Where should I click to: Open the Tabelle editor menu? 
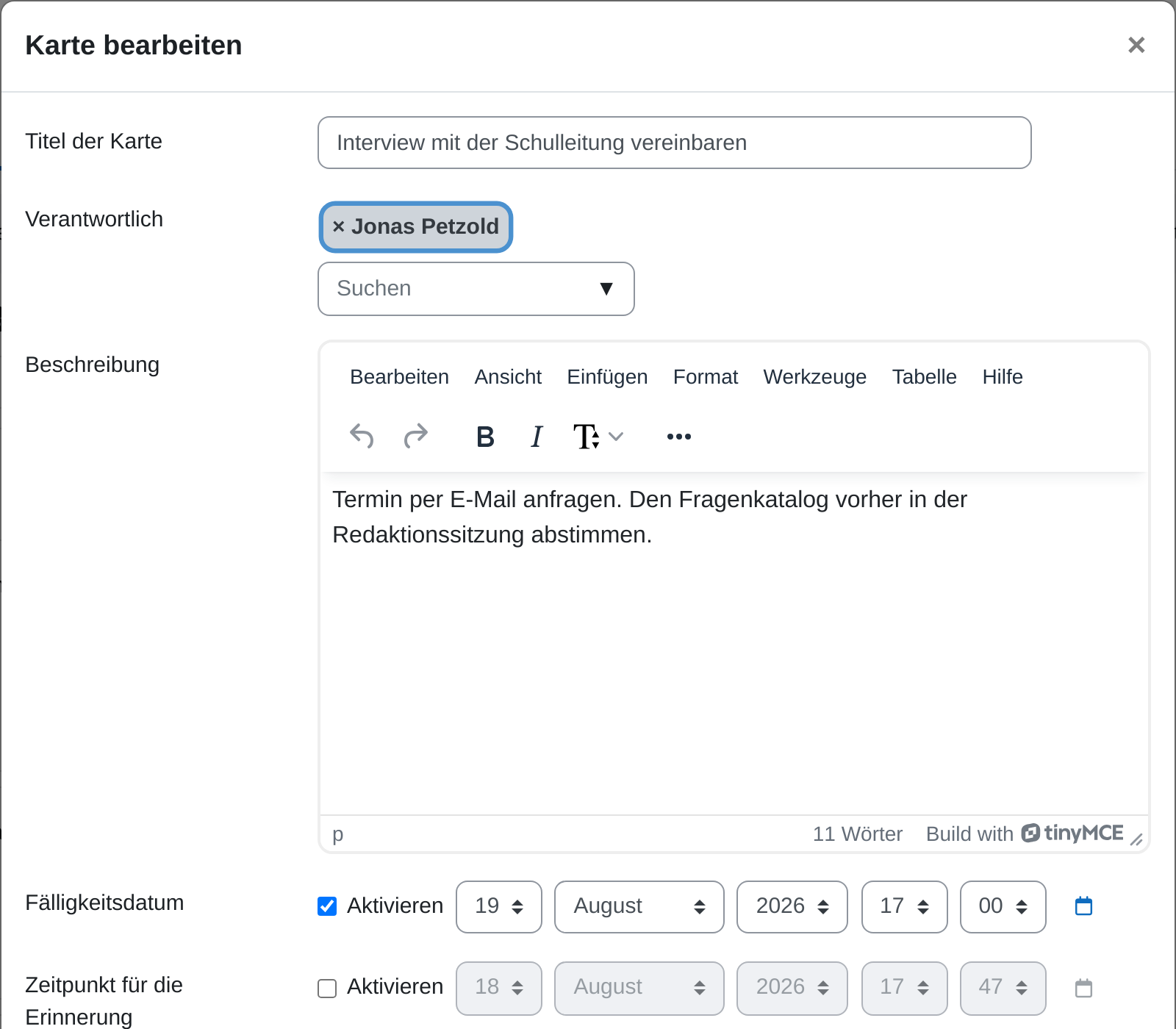(925, 377)
